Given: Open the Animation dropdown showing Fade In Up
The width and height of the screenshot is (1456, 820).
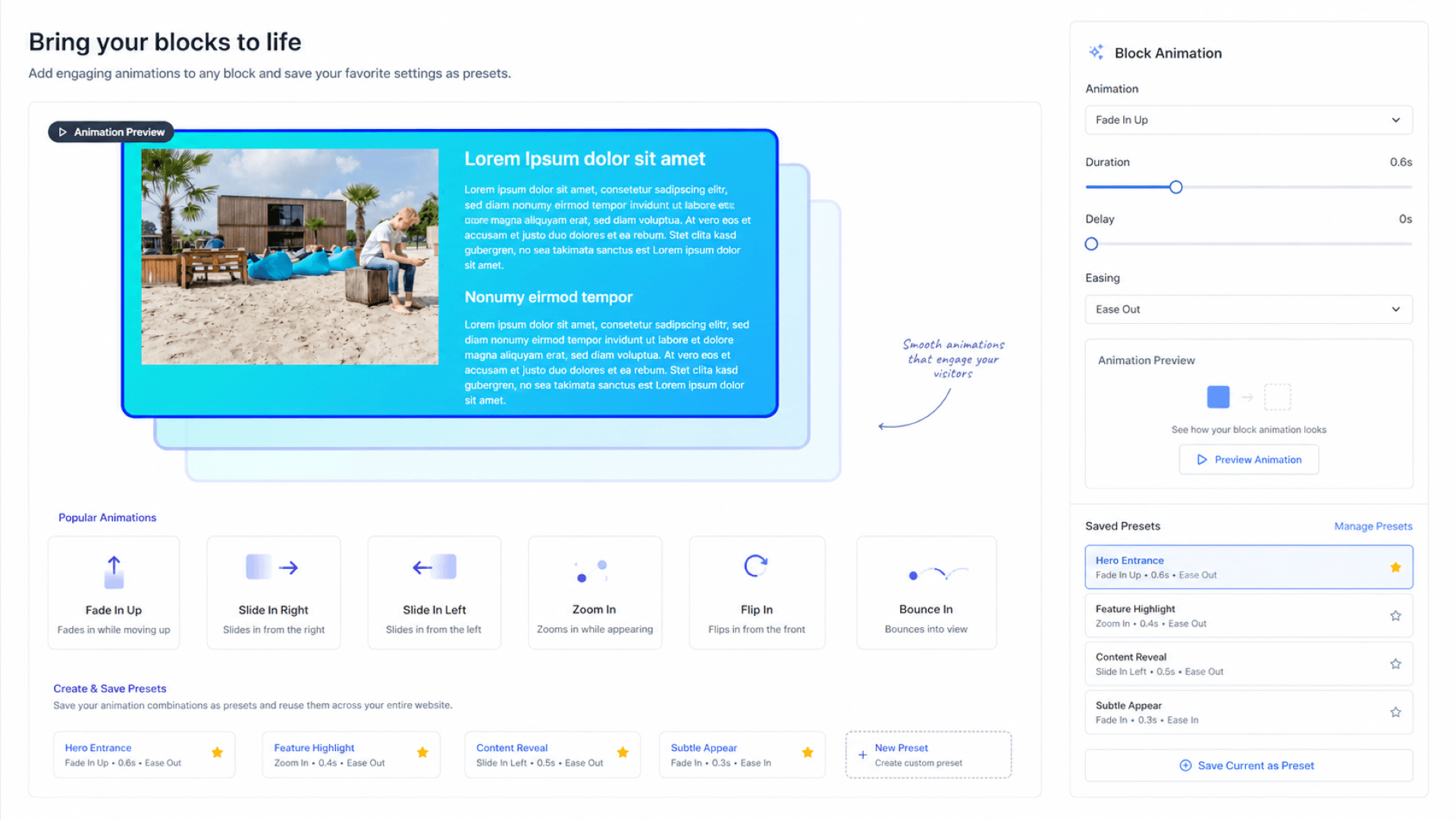Looking at the screenshot, I should coord(1248,120).
